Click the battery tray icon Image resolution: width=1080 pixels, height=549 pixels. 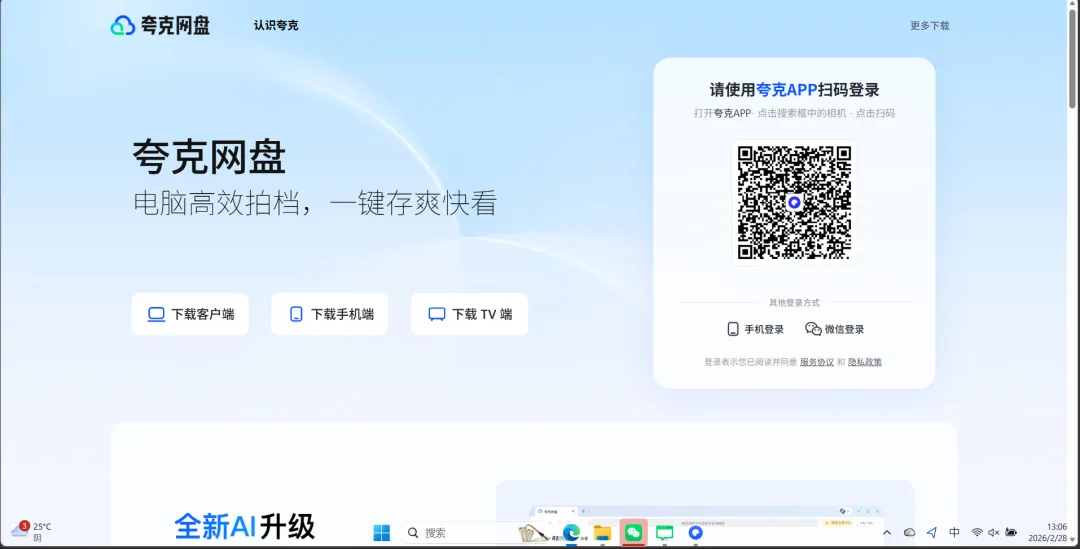click(1011, 532)
